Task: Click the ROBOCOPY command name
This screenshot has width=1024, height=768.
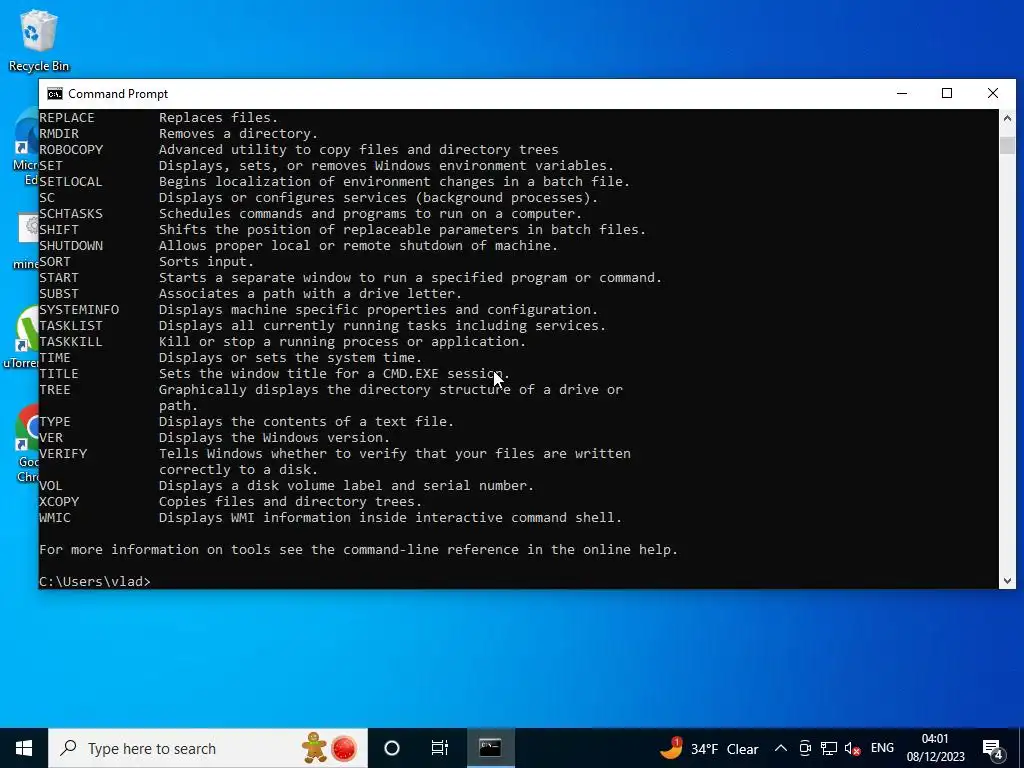Action: click(71, 150)
